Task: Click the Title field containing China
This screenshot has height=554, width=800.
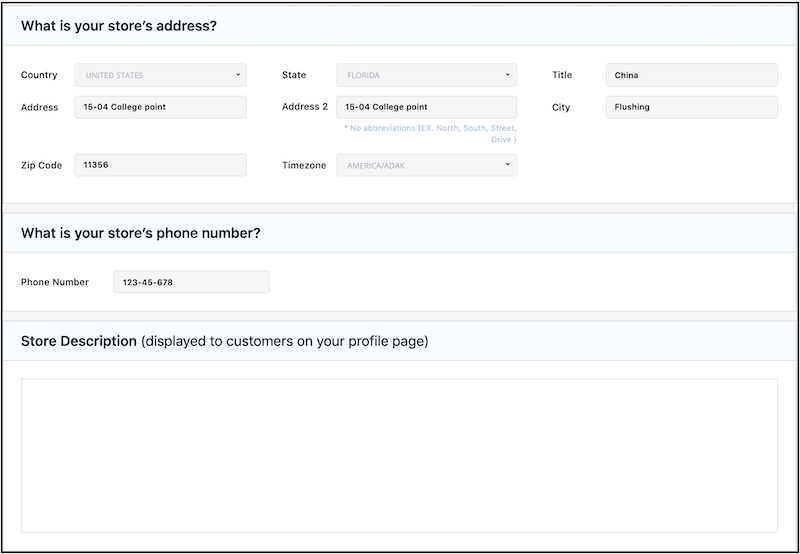Action: 691,75
